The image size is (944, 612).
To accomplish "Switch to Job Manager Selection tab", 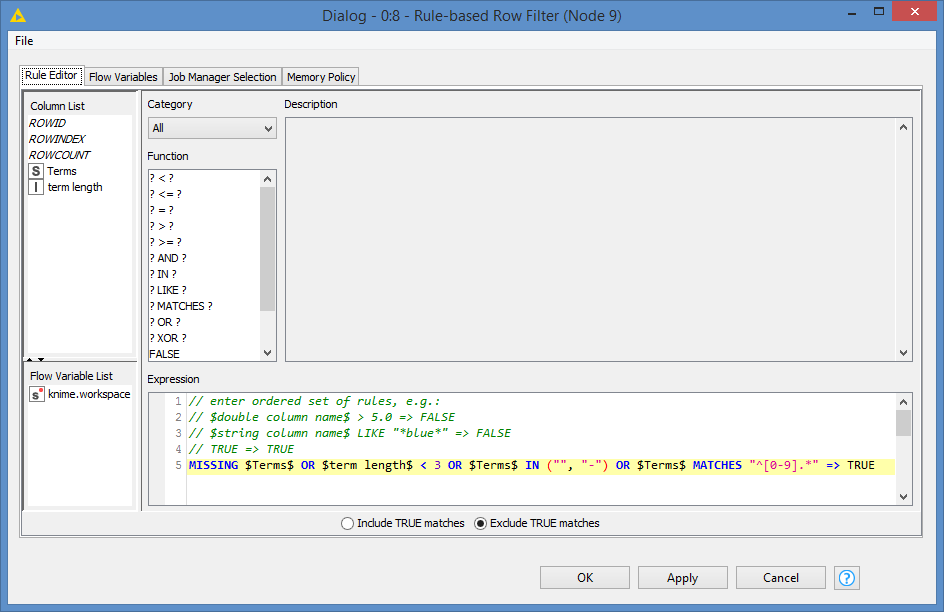I will point(222,77).
